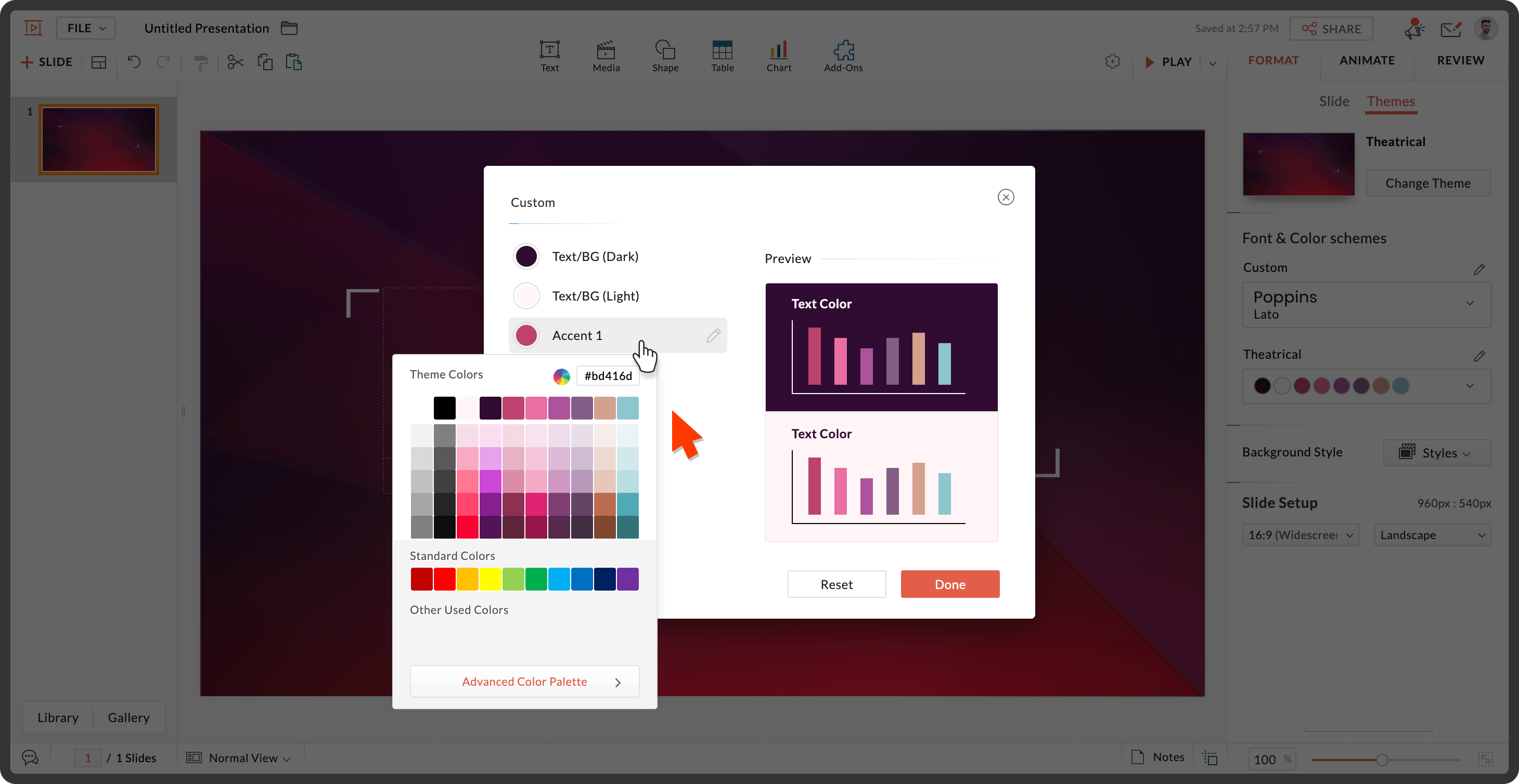Open the Add-Ons puzzle icon

point(843,50)
